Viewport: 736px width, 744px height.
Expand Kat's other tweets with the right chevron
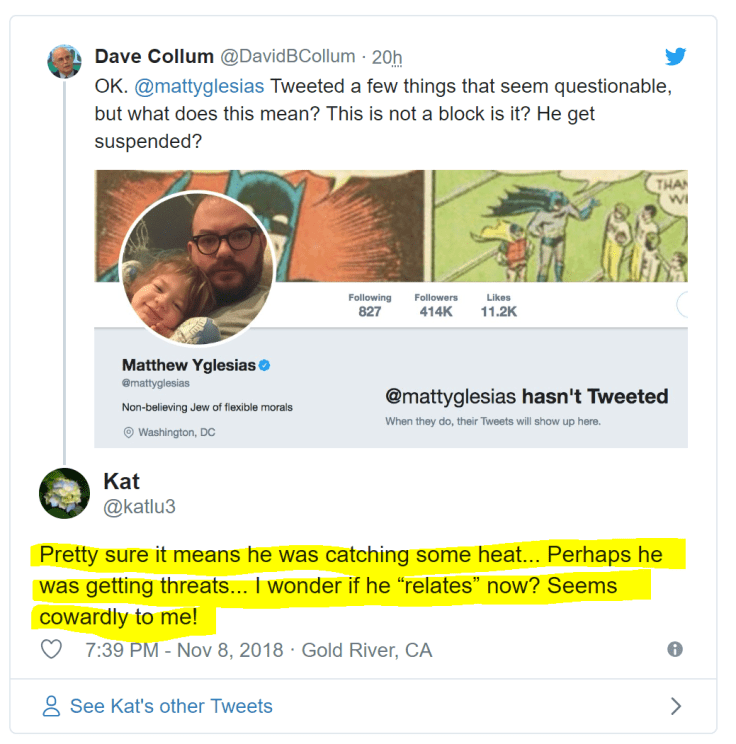tap(676, 706)
